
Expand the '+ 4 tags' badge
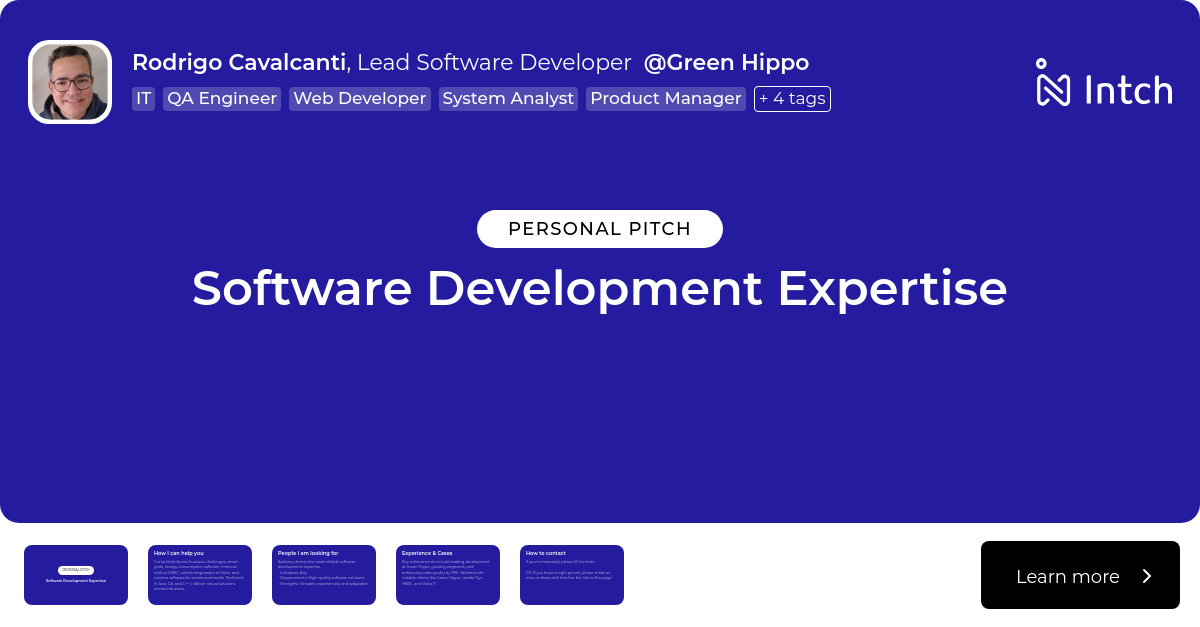792,99
